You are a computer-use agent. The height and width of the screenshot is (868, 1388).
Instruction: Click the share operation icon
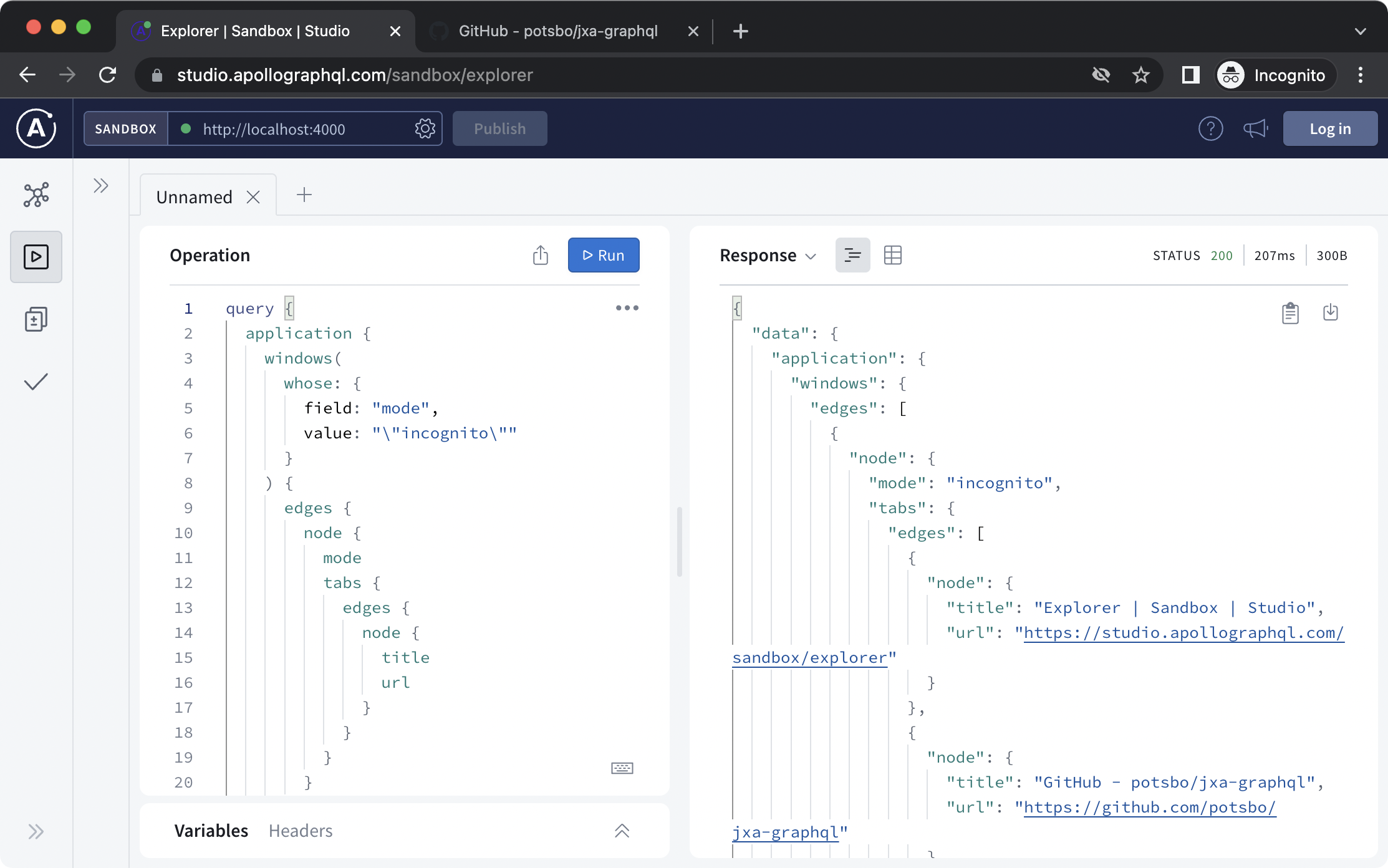(541, 255)
